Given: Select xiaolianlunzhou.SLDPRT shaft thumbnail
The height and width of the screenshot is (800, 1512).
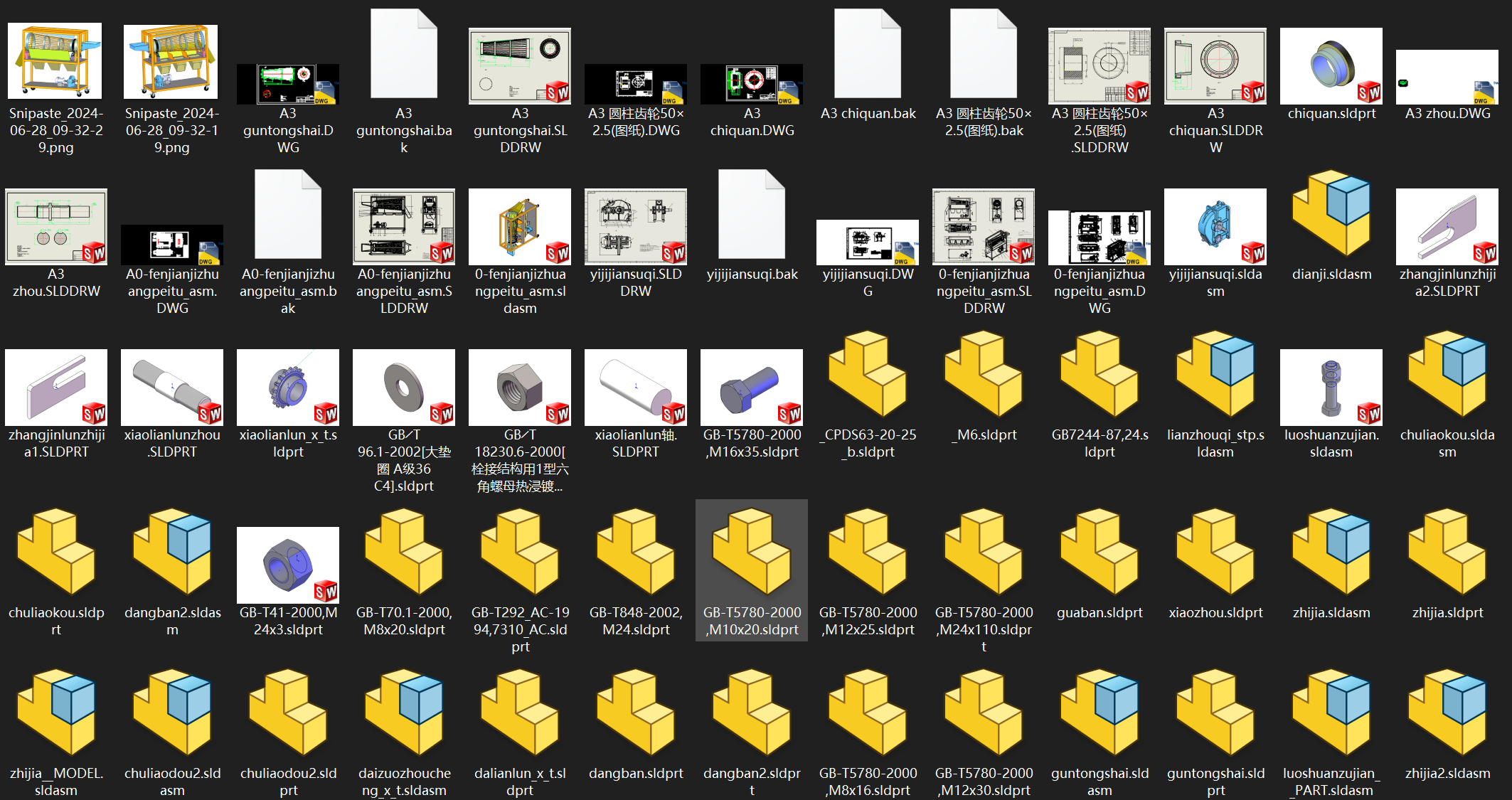Looking at the screenshot, I should [x=172, y=387].
